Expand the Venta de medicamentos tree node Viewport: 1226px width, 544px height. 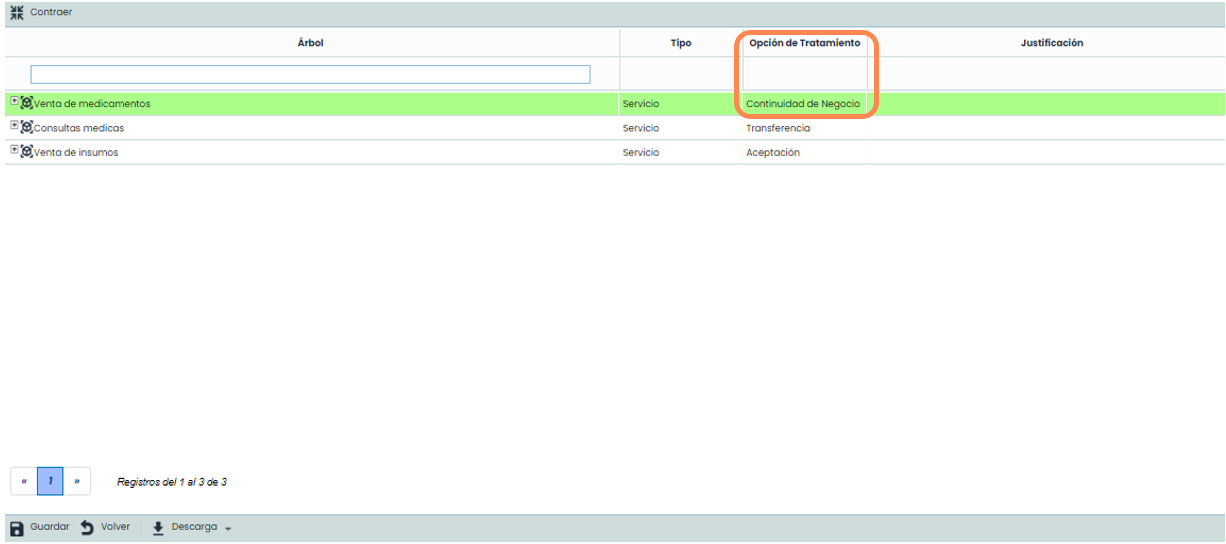pos(14,101)
